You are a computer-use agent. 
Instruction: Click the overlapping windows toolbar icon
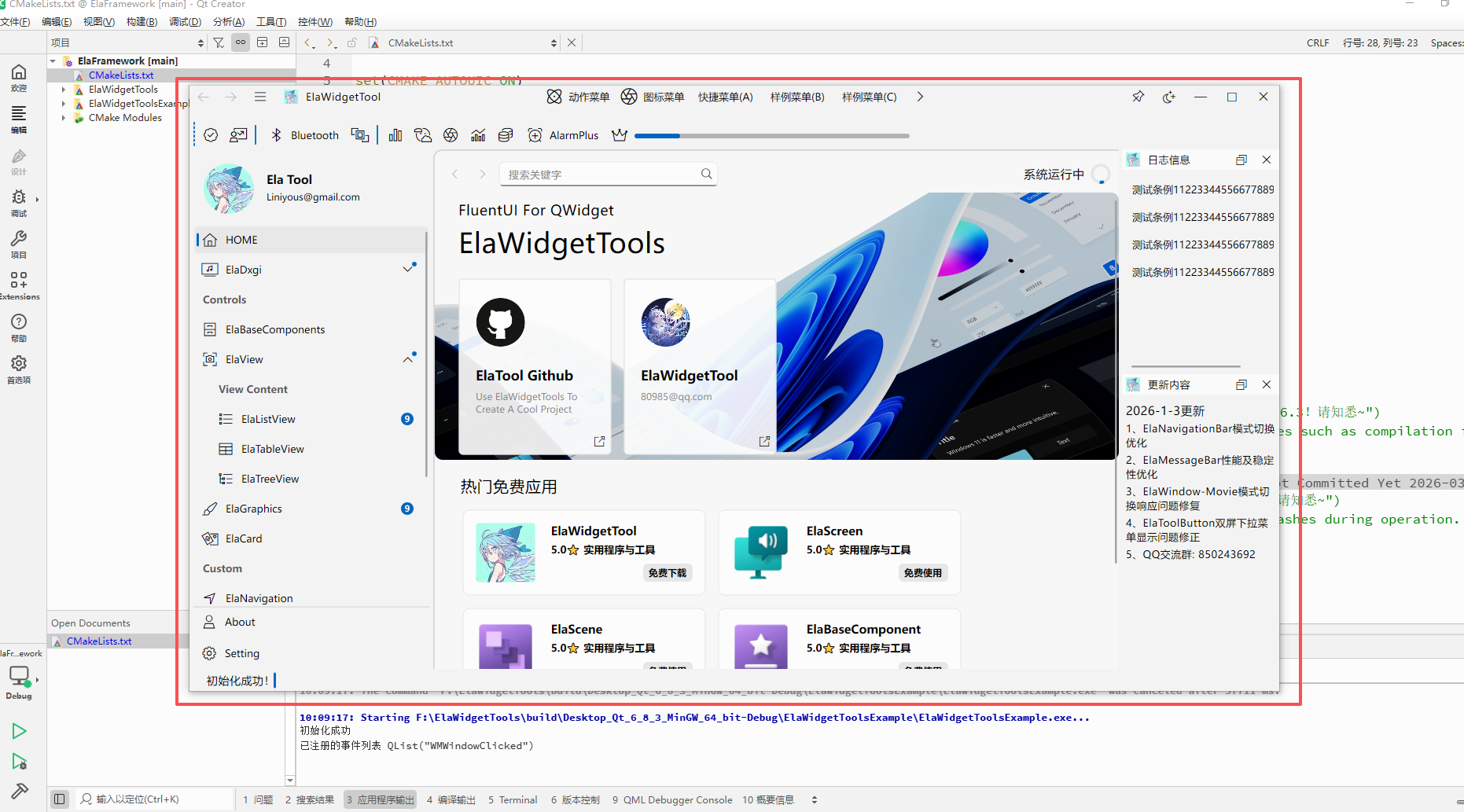click(x=359, y=135)
